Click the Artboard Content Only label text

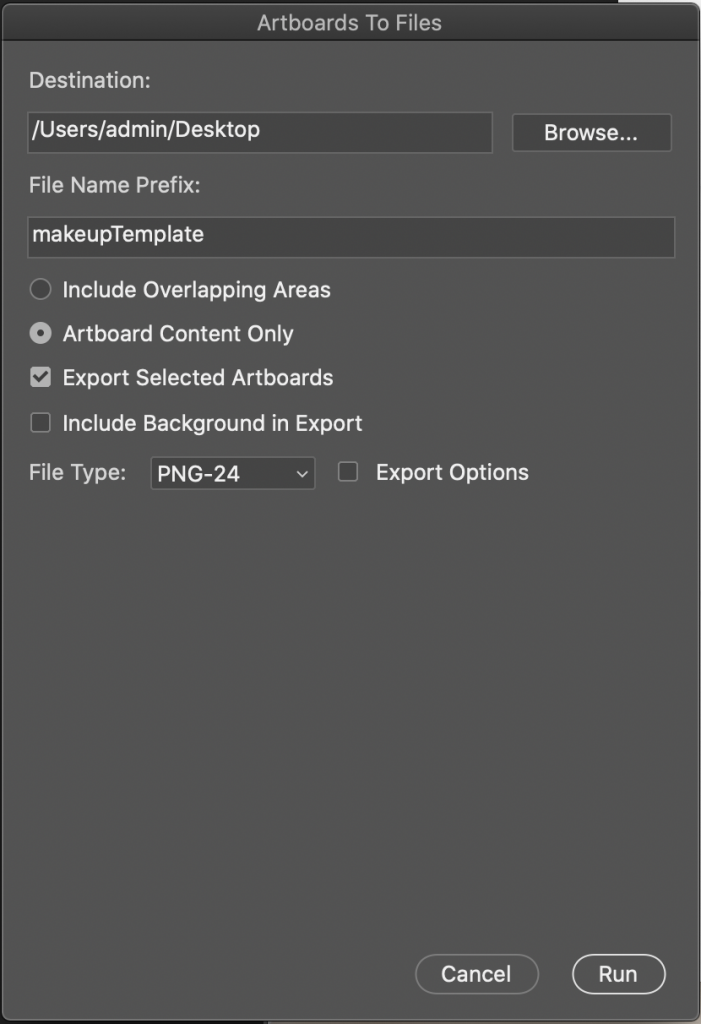[178, 334]
